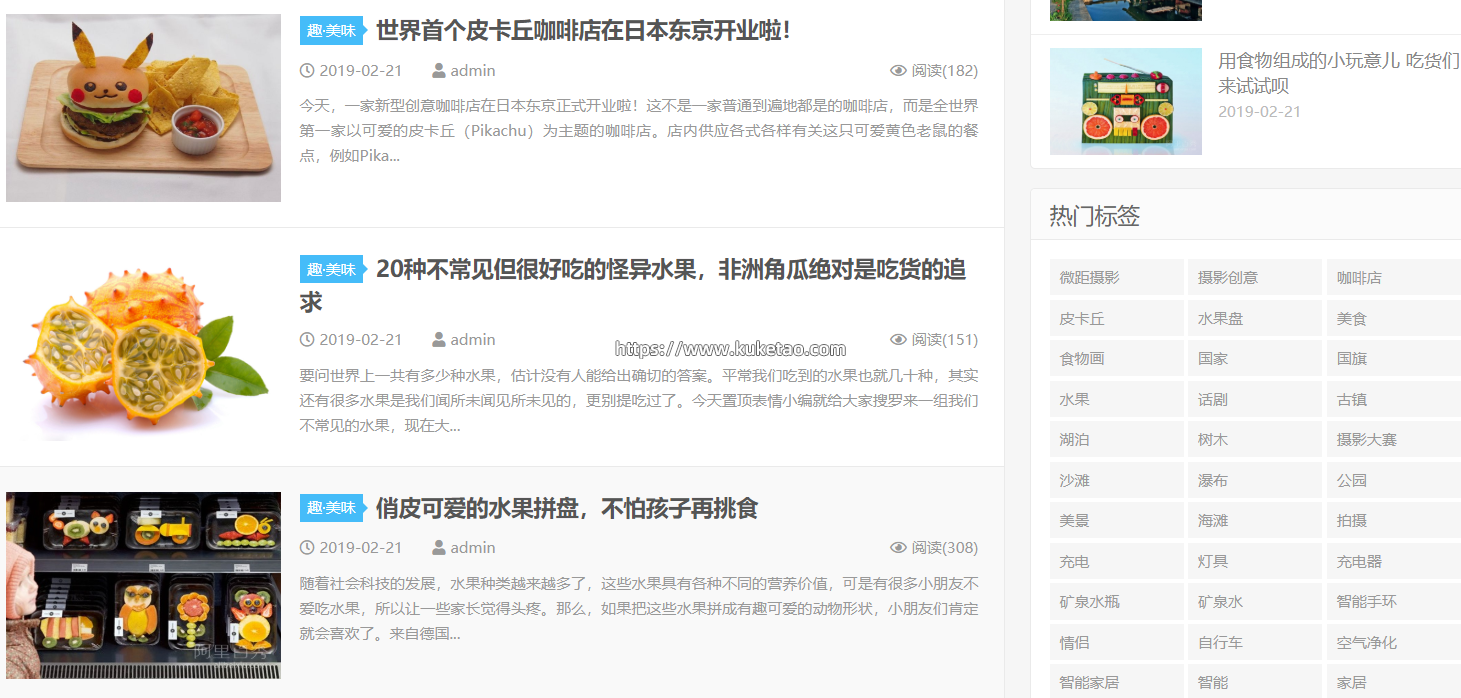
Task: Open the 趣·美味 tag on 水果拼盘 article
Action: point(332,508)
